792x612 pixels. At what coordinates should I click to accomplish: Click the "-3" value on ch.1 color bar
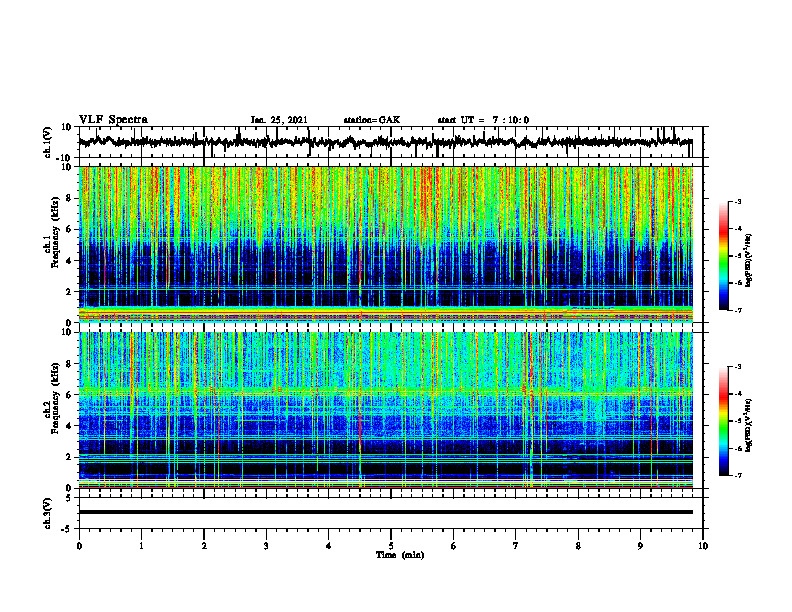pyautogui.click(x=737, y=201)
